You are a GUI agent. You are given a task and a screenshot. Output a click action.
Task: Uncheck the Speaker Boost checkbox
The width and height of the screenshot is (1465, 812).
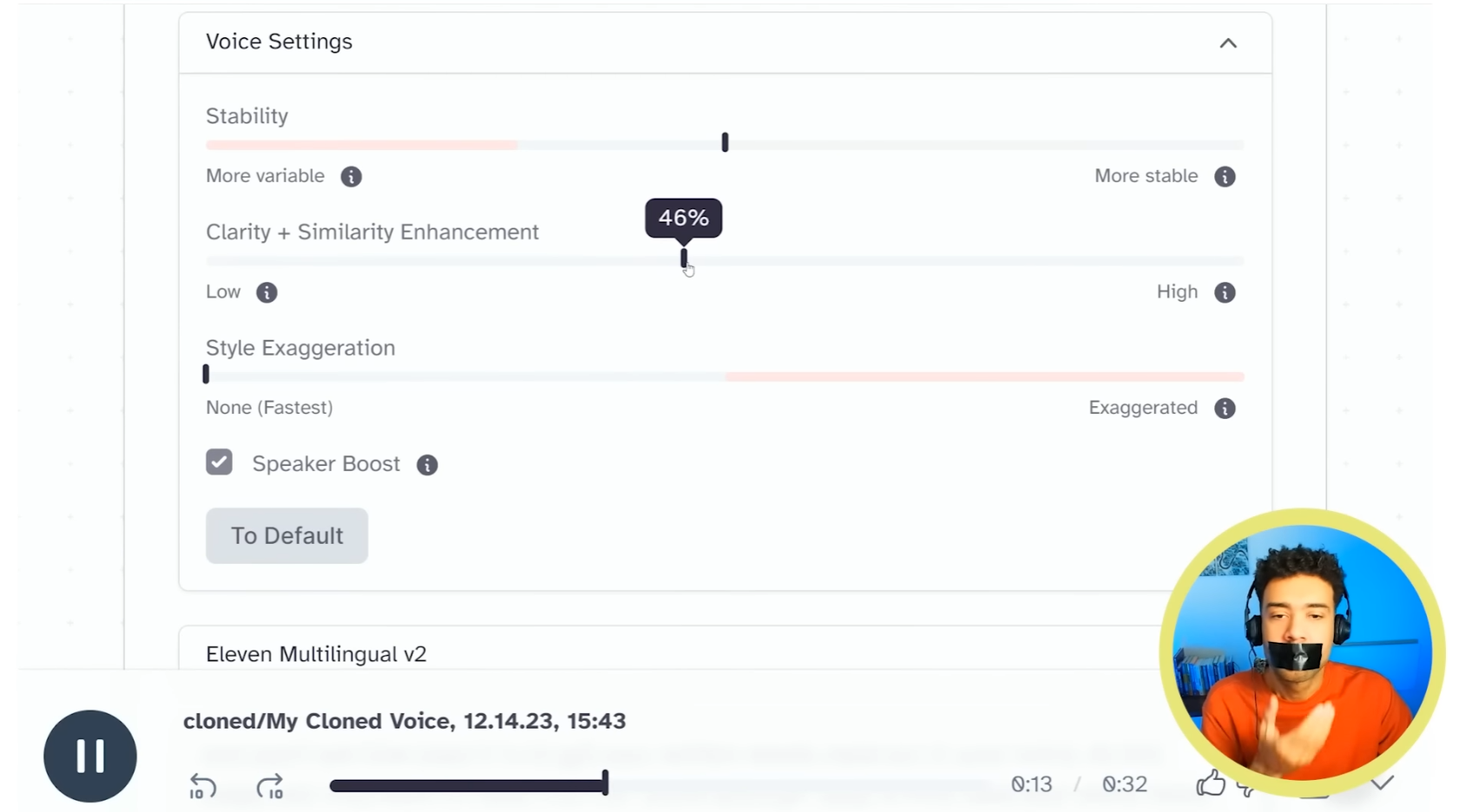pos(219,462)
